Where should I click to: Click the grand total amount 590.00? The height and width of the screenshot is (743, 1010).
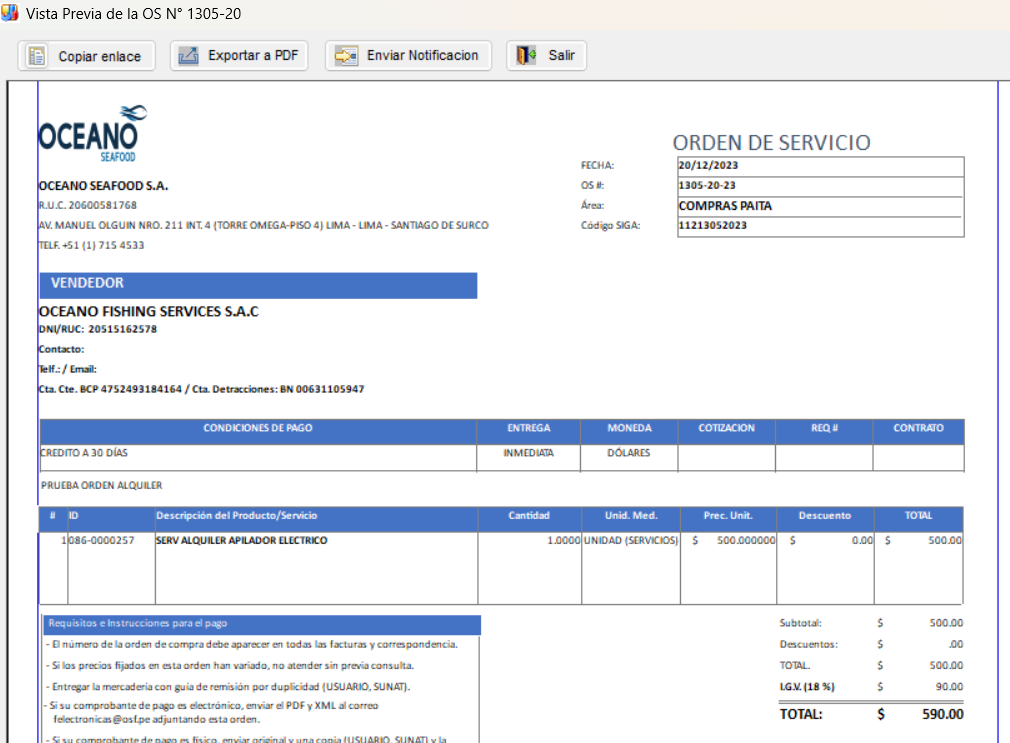click(942, 714)
